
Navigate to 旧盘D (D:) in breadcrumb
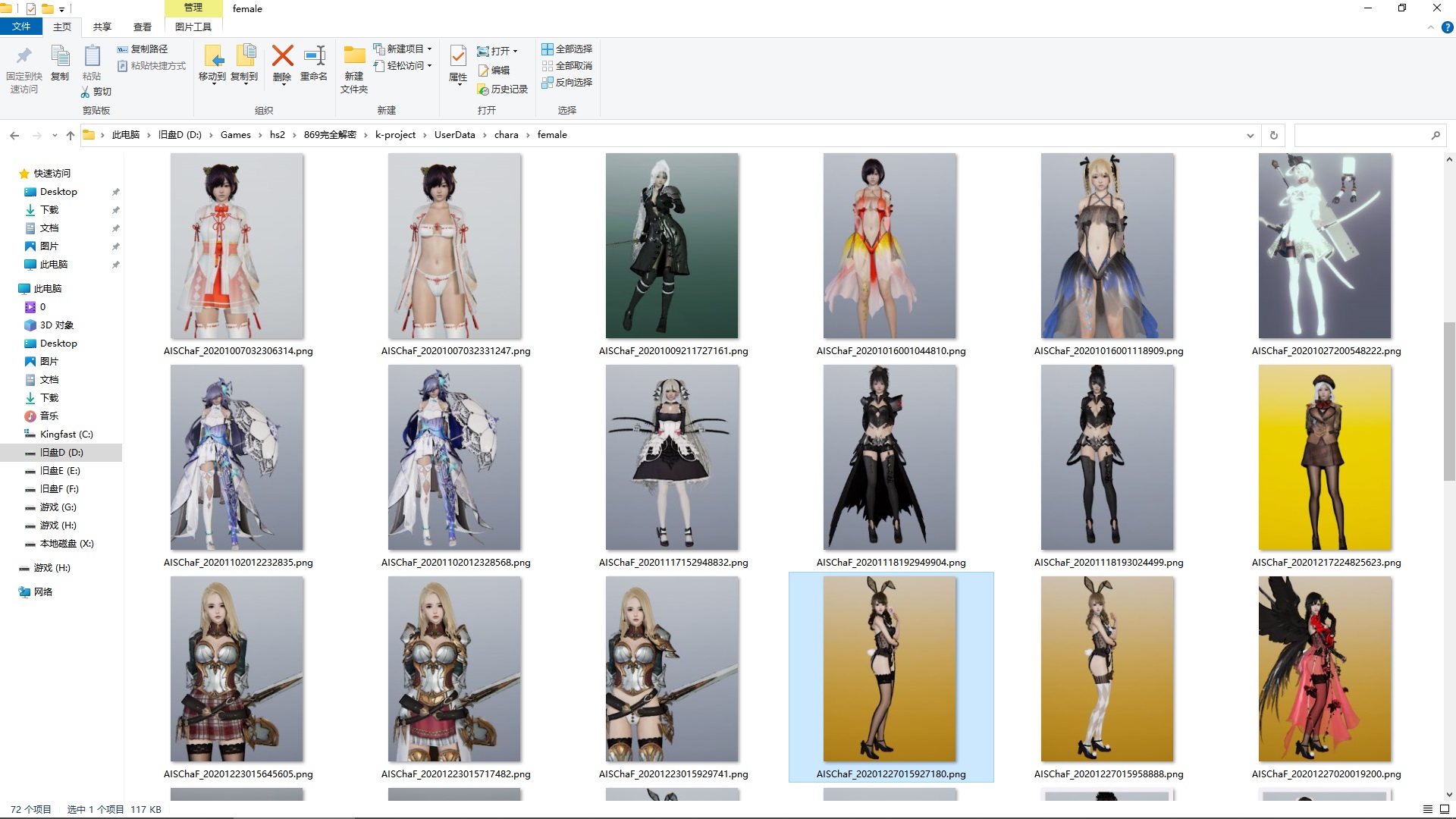180,135
